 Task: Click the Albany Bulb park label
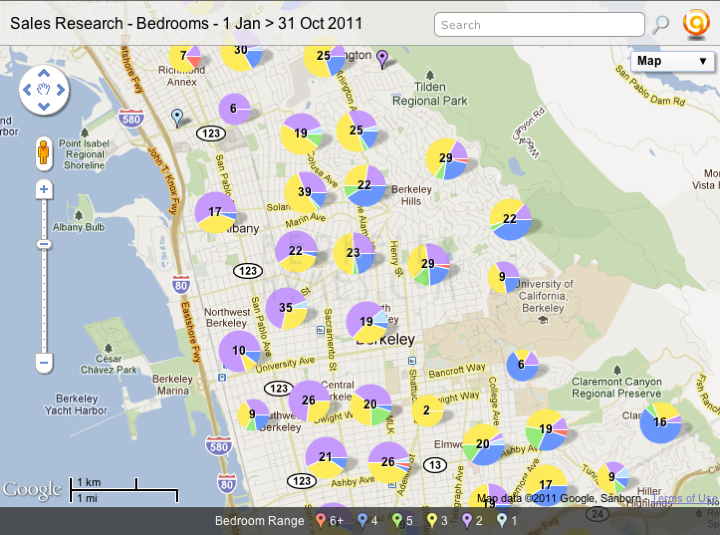point(79,227)
